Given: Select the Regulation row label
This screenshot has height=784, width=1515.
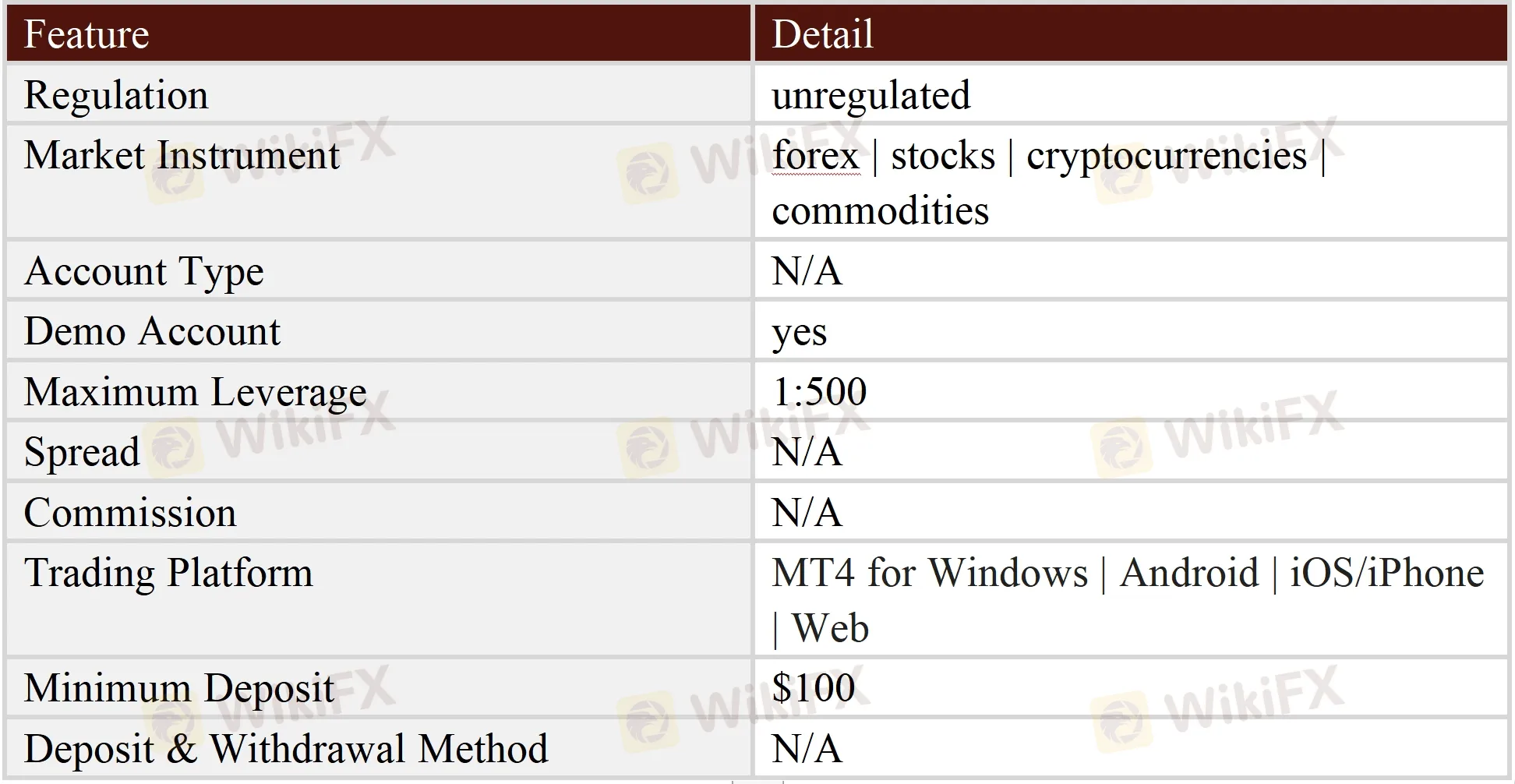Looking at the screenshot, I should pos(116,95).
